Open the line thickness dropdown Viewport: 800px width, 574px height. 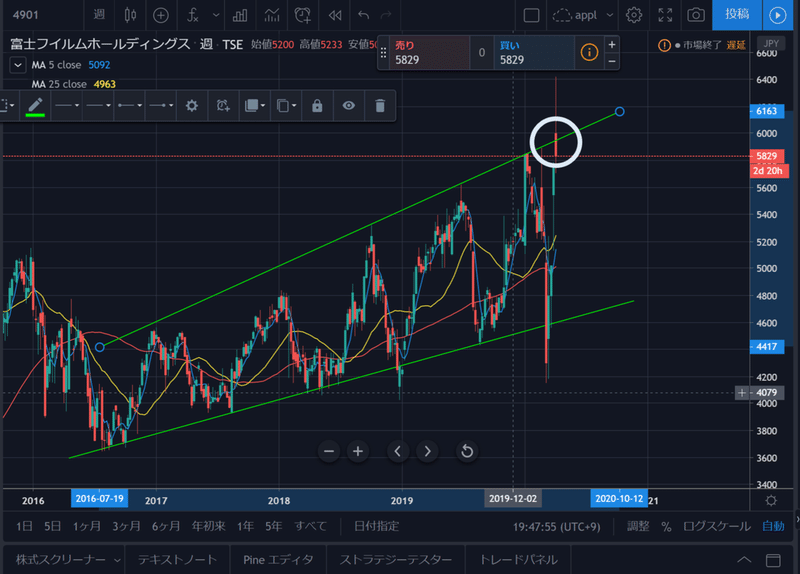(x=67, y=106)
